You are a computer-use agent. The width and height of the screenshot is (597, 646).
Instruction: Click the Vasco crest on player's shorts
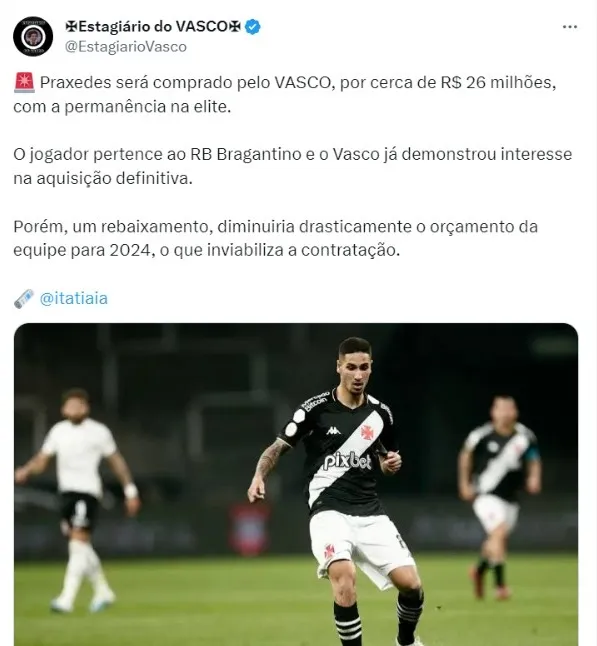329,552
